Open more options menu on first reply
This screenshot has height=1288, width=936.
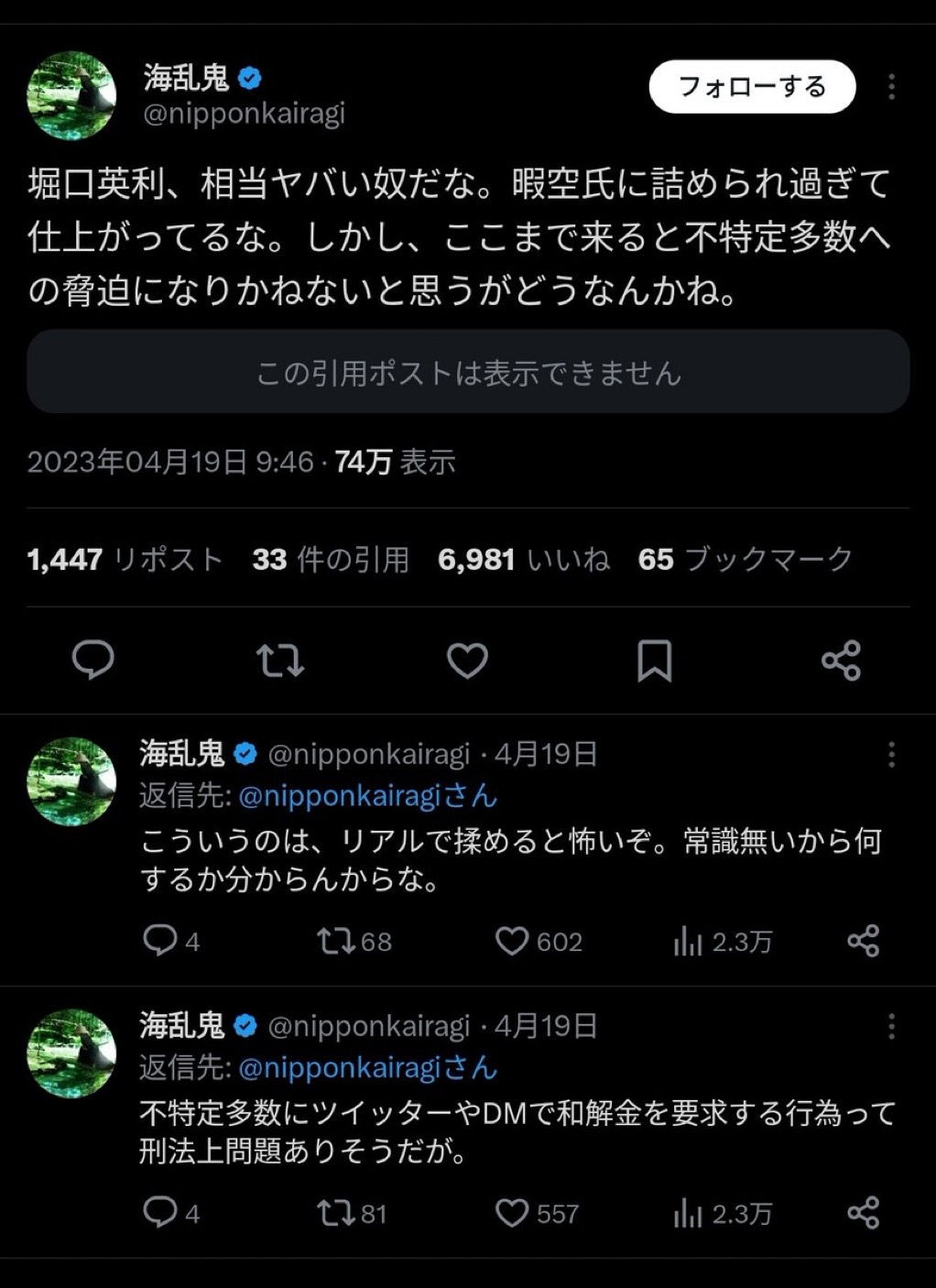tap(891, 755)
